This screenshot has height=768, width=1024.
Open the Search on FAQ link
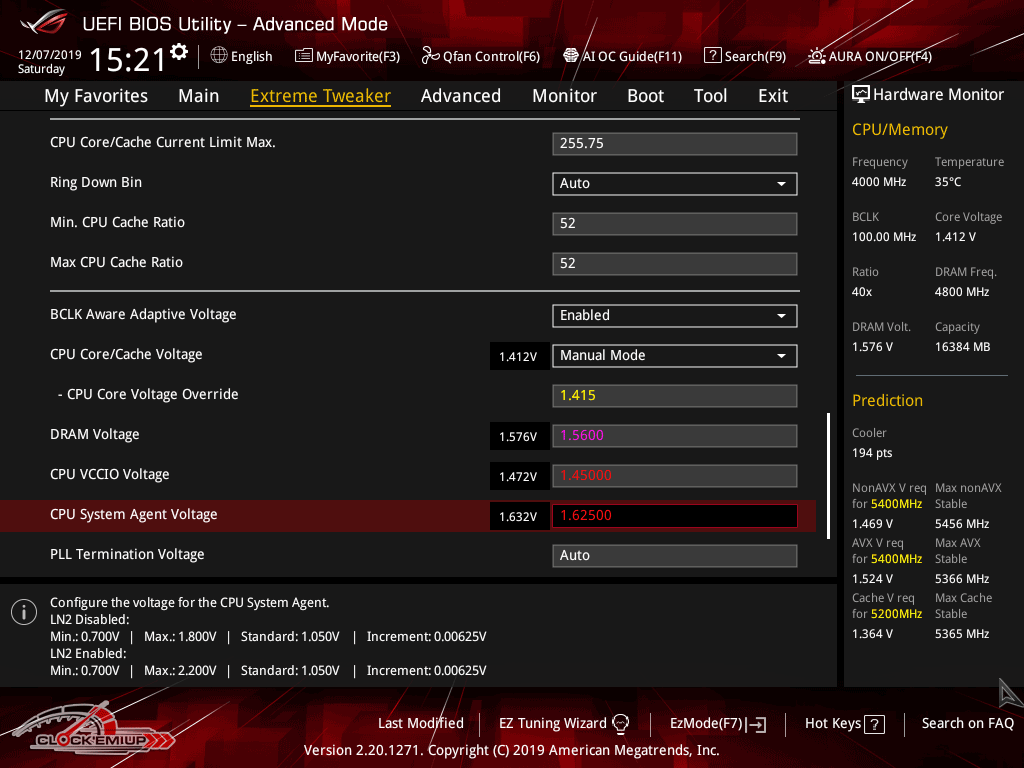tap(967, 723)
